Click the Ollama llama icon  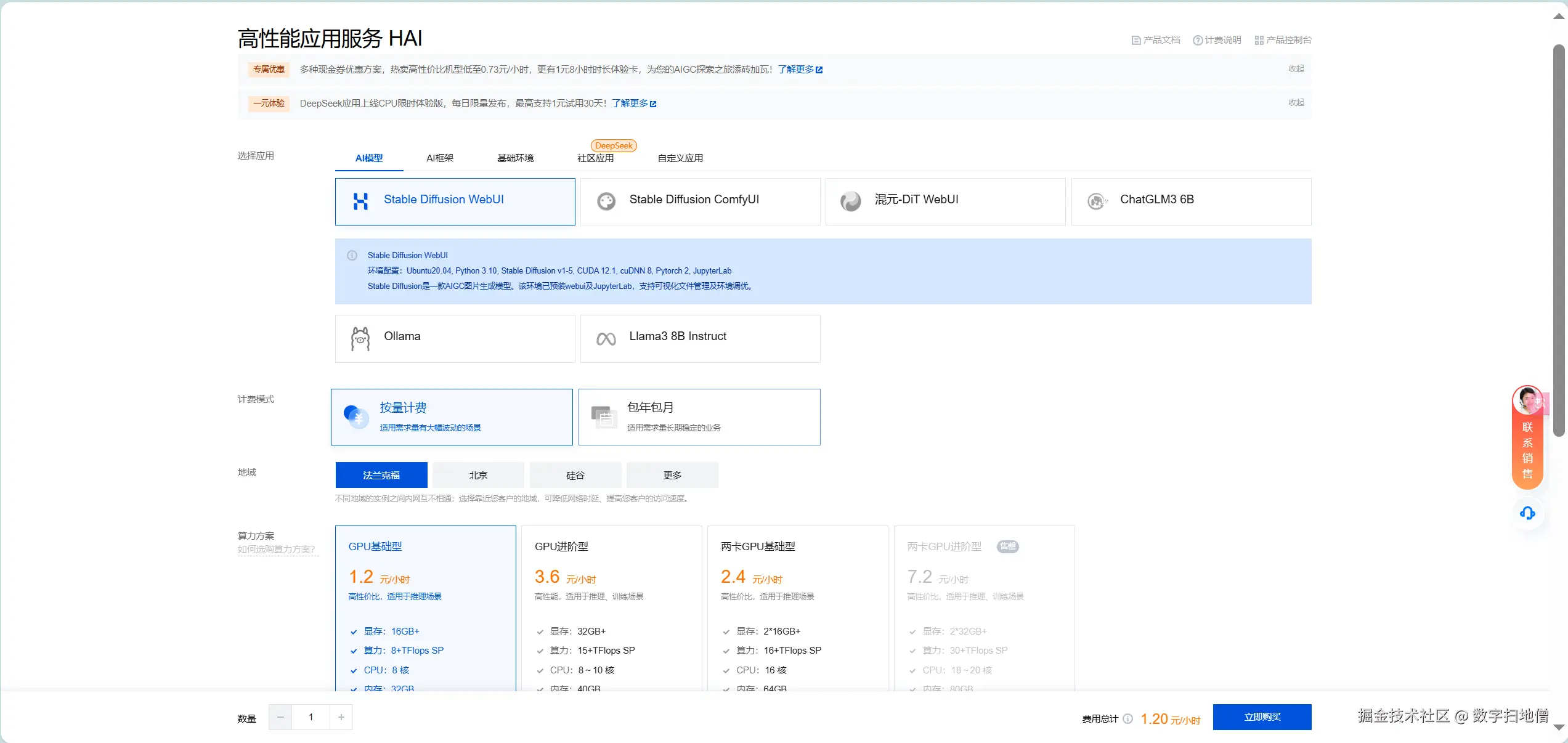(360, 339)
